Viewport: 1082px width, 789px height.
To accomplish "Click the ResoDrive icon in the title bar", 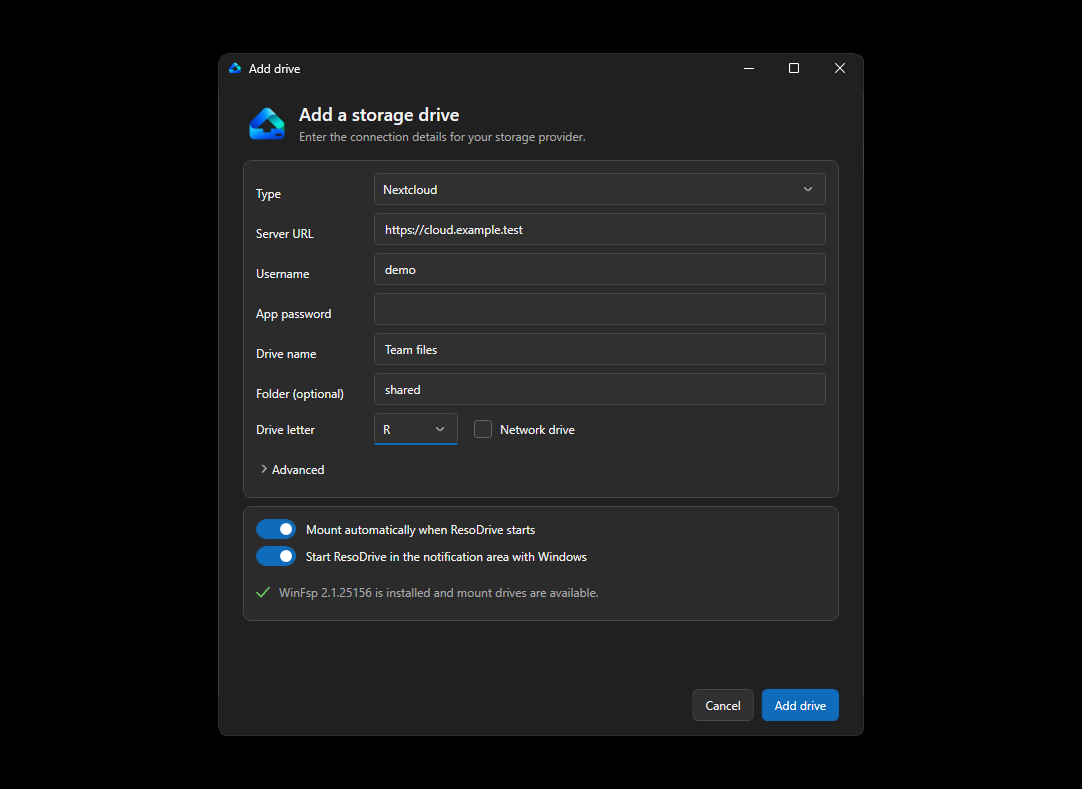I will coord(235,68).
